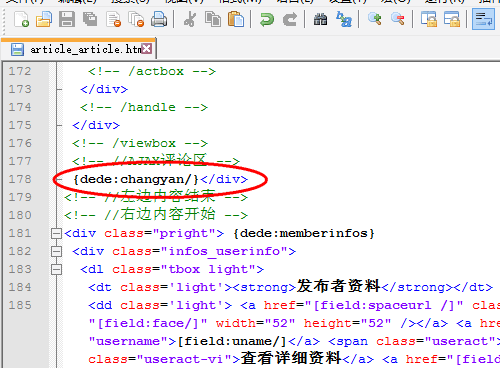Redo the last undone edit
Image resolution: width=500 pixels, height=368 pixels.
[x=290, y=19]
